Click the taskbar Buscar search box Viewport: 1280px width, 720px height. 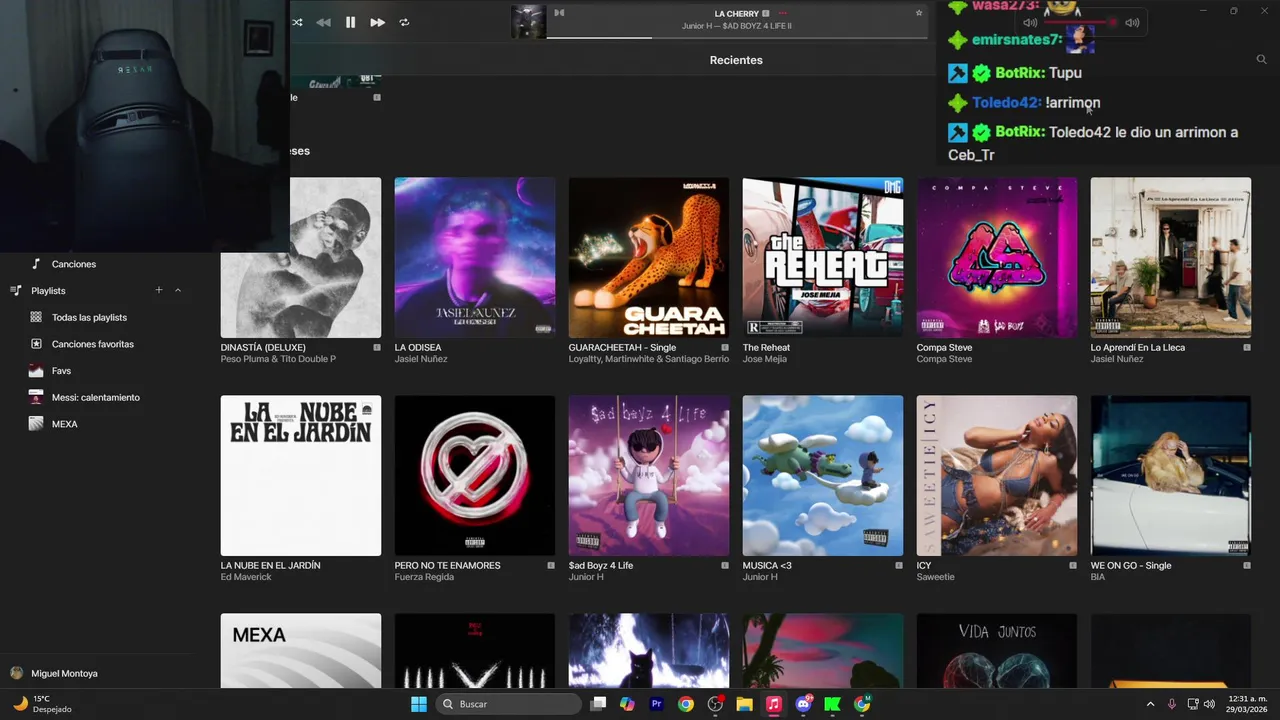509,704
